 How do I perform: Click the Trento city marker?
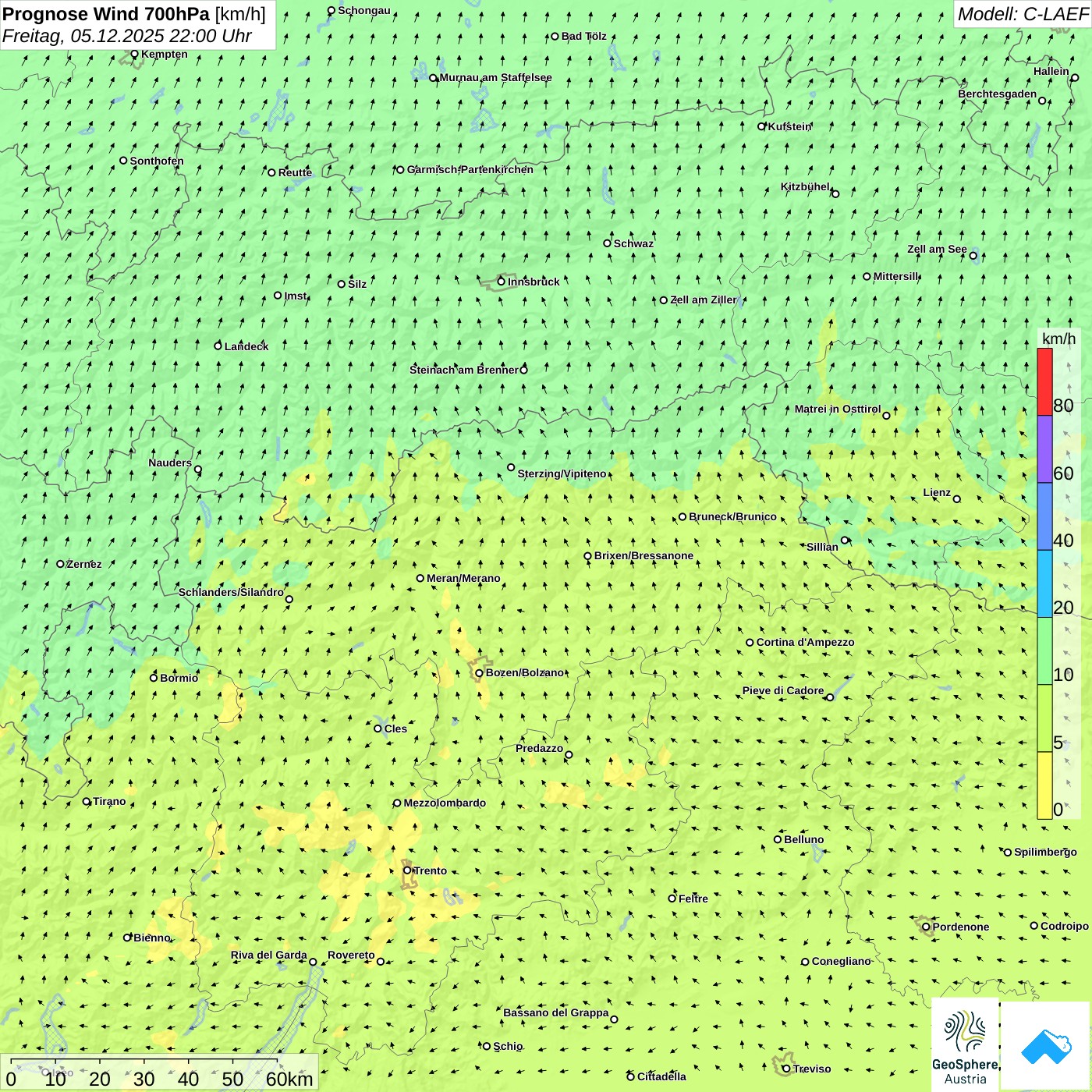click(x=407, y=870)
